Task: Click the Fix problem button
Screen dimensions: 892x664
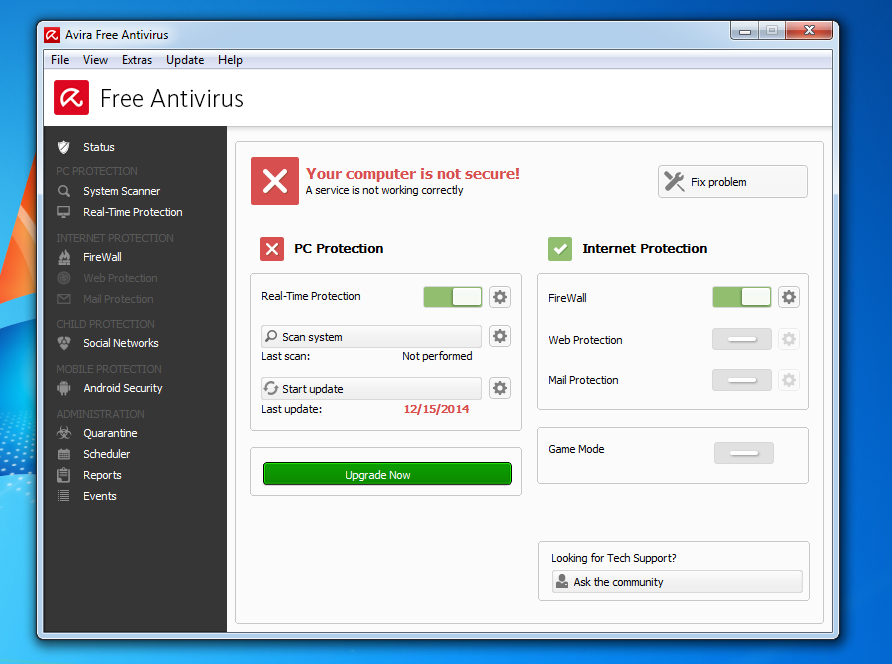Action: [733, 182]
